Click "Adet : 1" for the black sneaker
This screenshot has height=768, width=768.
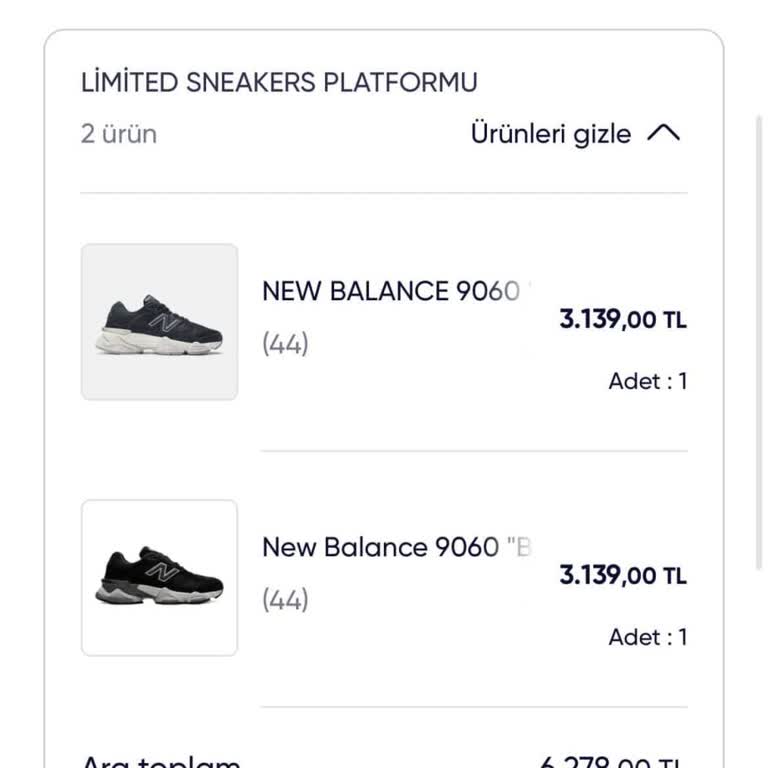click(x=647, y=637)
